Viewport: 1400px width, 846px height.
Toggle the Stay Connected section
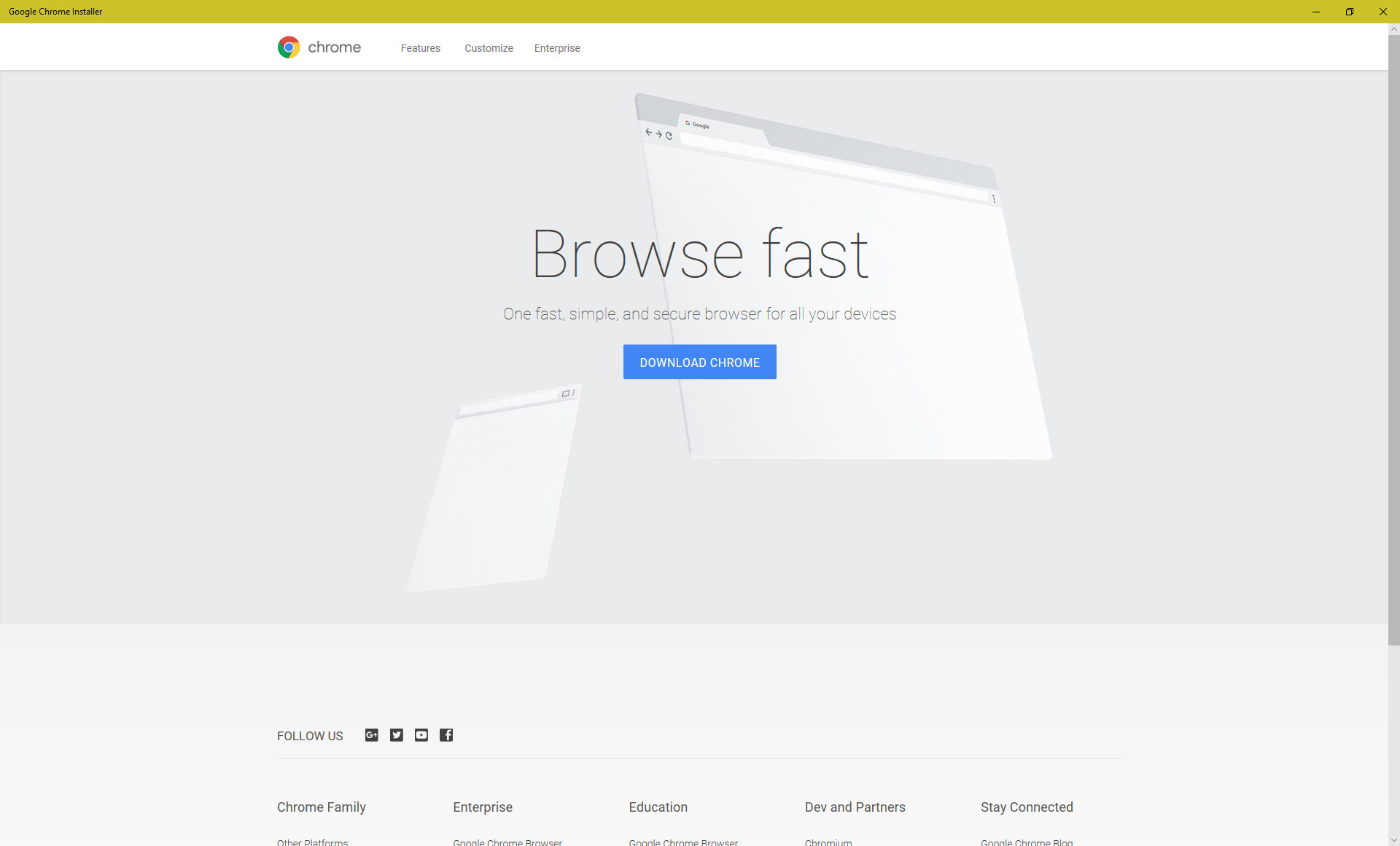click(1025, 807)
